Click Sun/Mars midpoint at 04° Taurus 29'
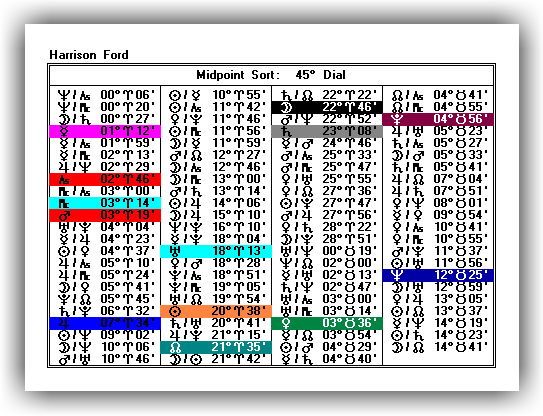The image size is (543, 416). pyautogui.click(x=328, y=347)
